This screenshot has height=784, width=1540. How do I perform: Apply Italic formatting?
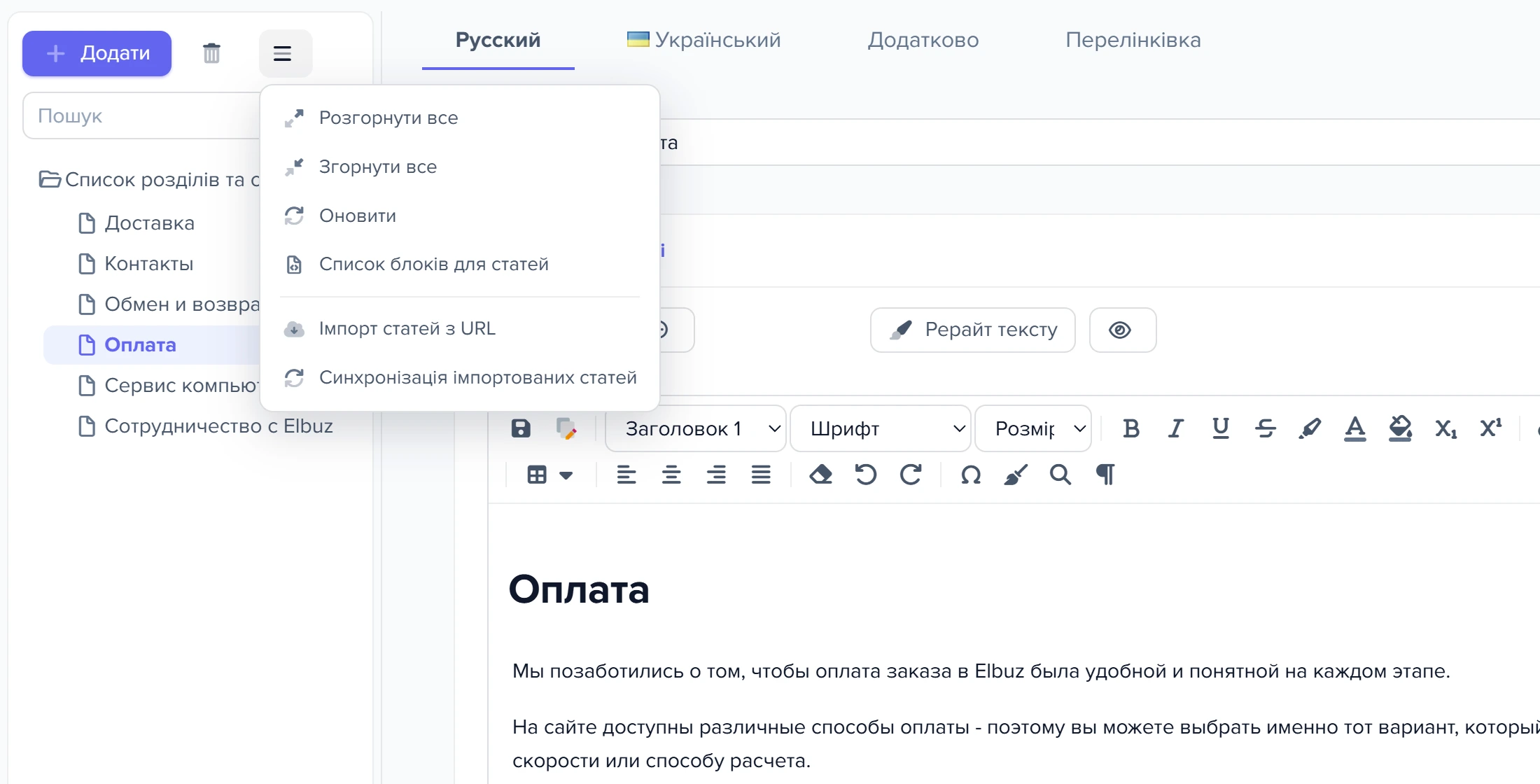[1175, 428]
